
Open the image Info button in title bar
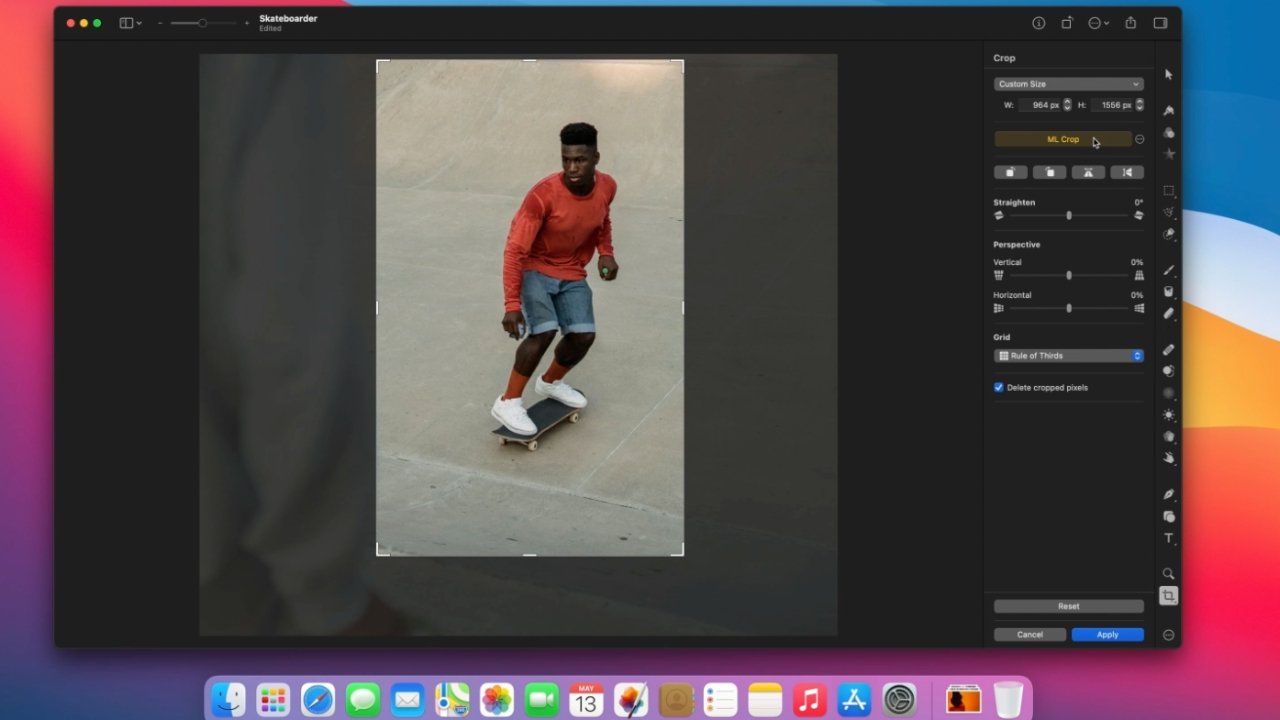1038,23
